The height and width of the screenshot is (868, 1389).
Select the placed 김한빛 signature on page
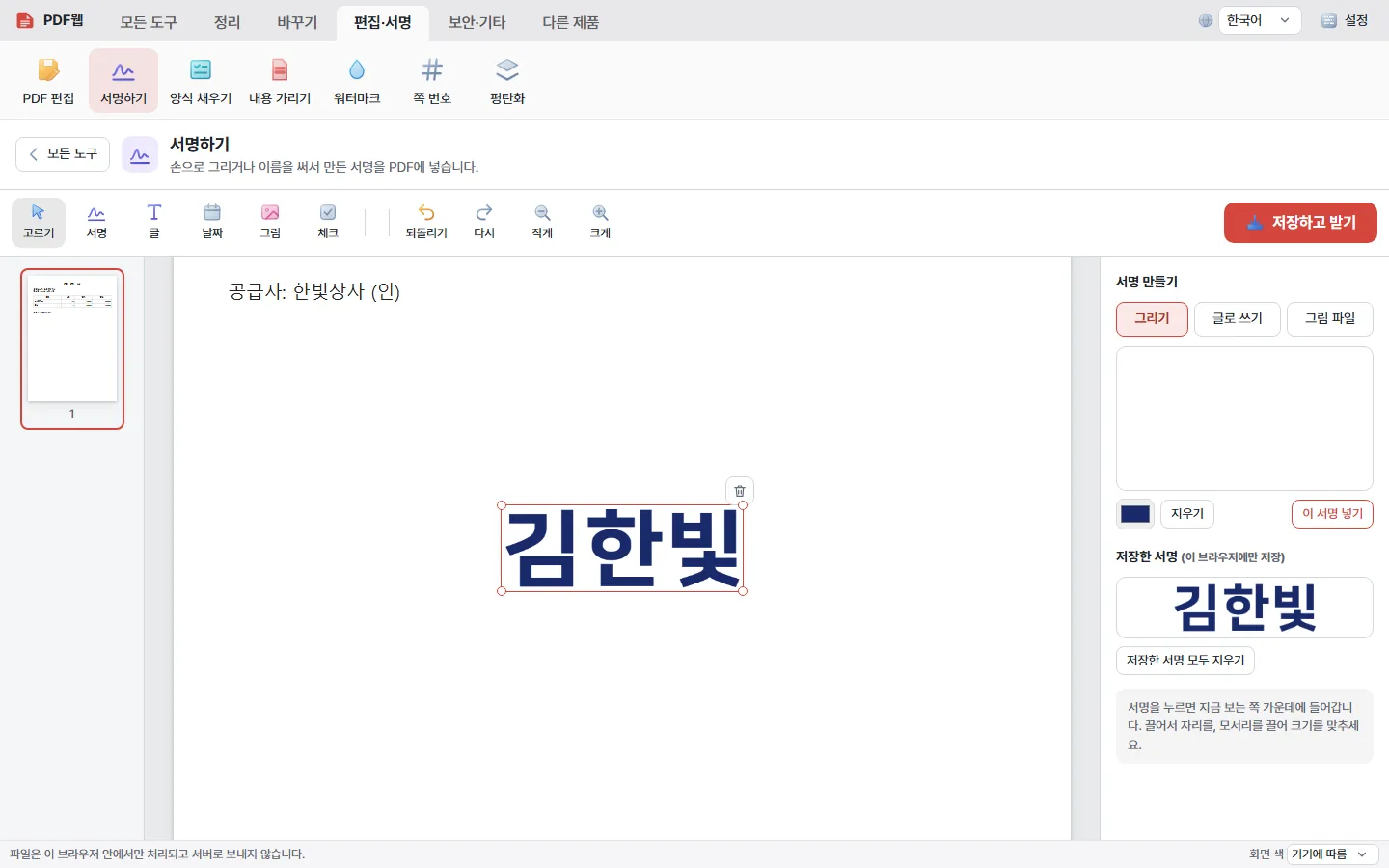coord(622,548)
